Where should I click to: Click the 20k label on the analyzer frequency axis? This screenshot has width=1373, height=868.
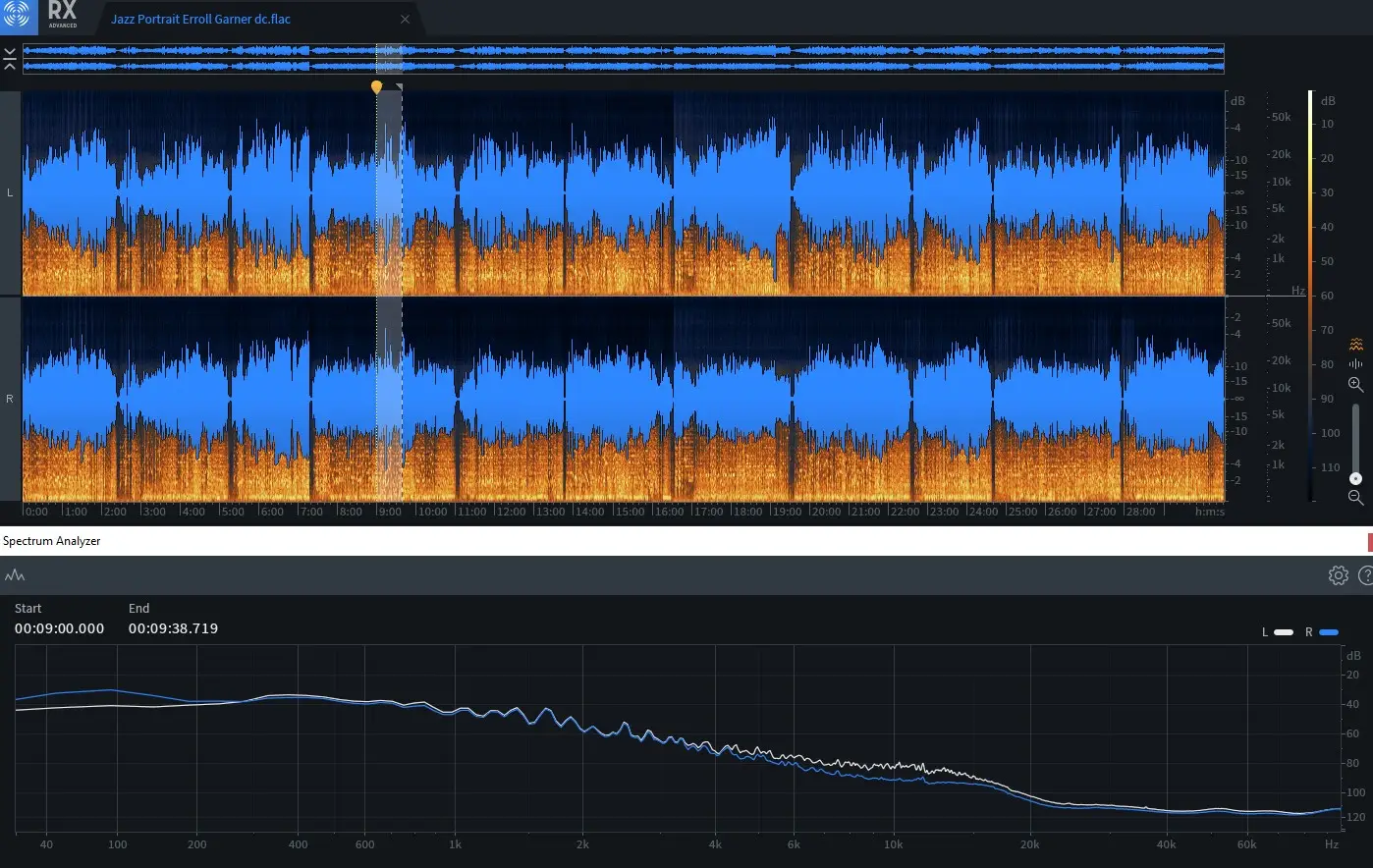tap(1029, 844)
